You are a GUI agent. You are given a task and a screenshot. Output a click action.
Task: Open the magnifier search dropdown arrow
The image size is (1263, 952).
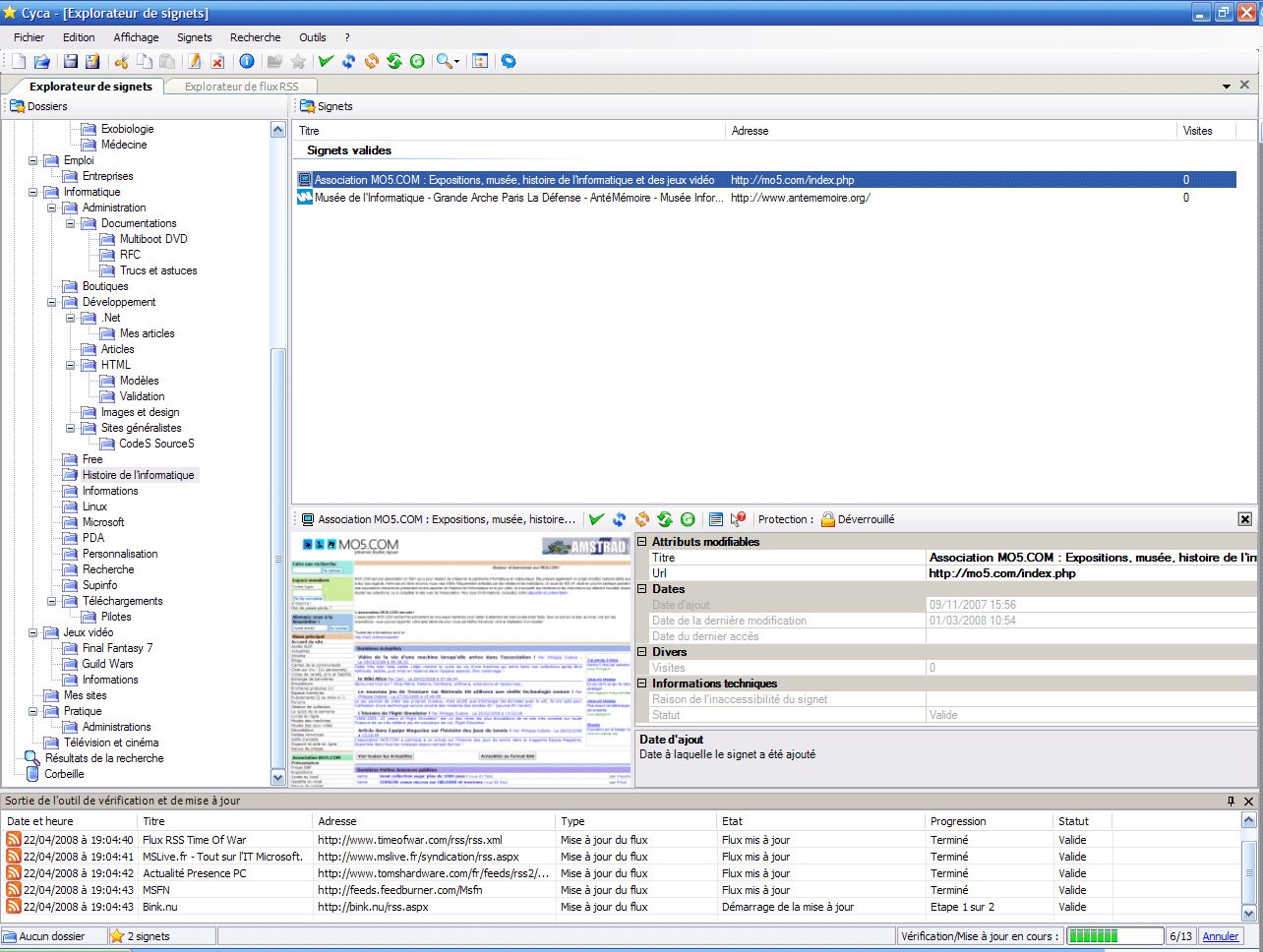457,62
